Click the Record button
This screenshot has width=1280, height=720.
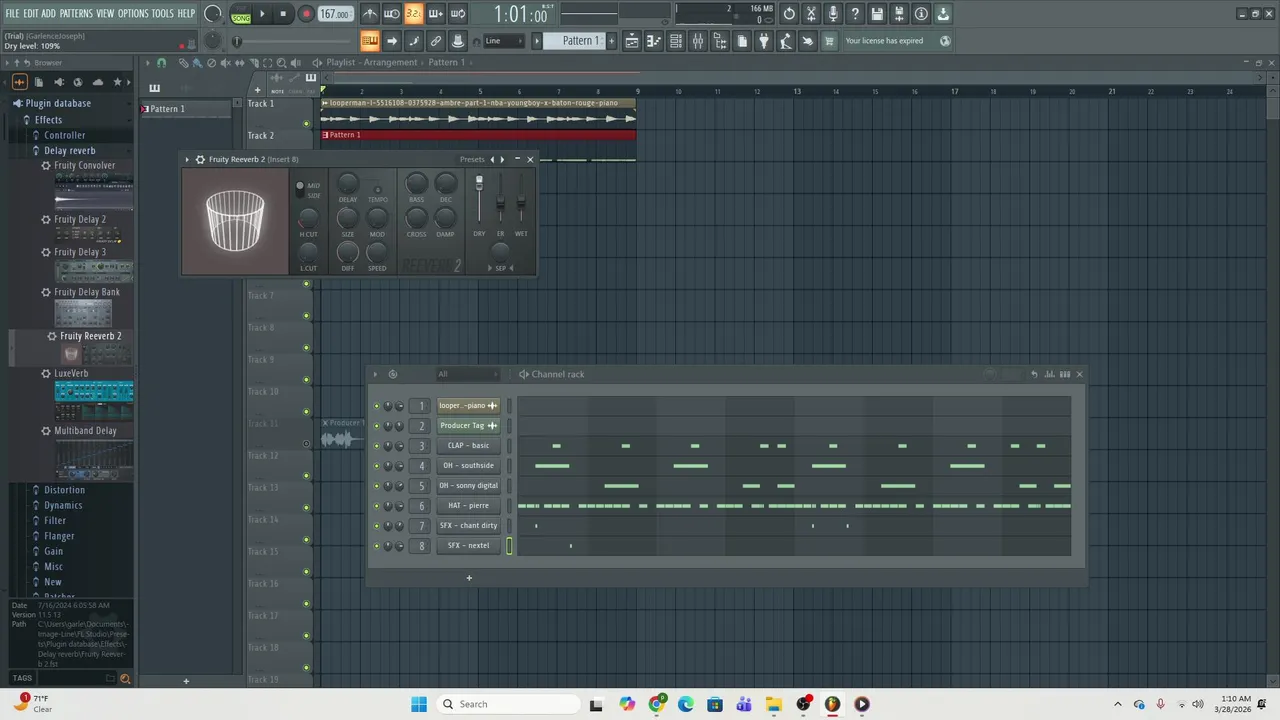(x=306, y=14)
